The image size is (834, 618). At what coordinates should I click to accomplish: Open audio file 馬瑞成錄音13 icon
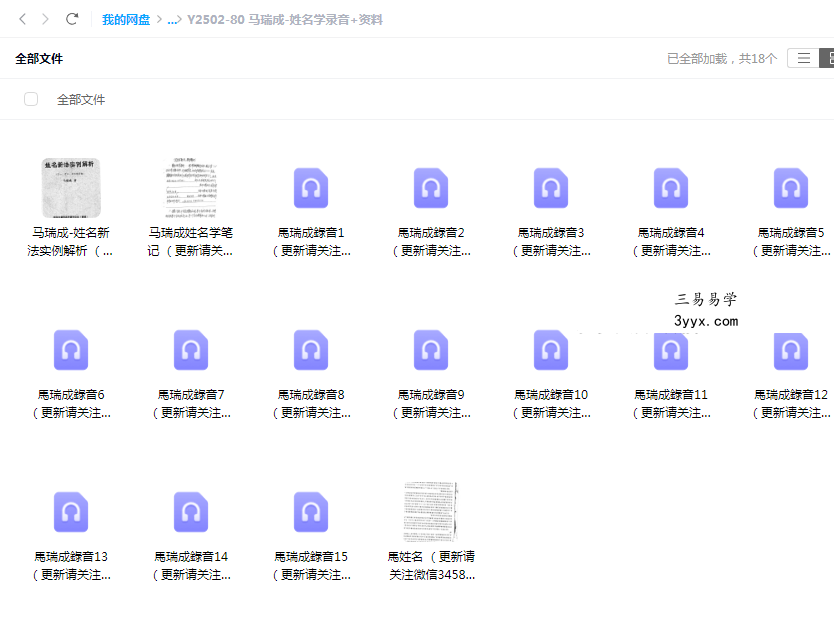(x=71, y=512)
